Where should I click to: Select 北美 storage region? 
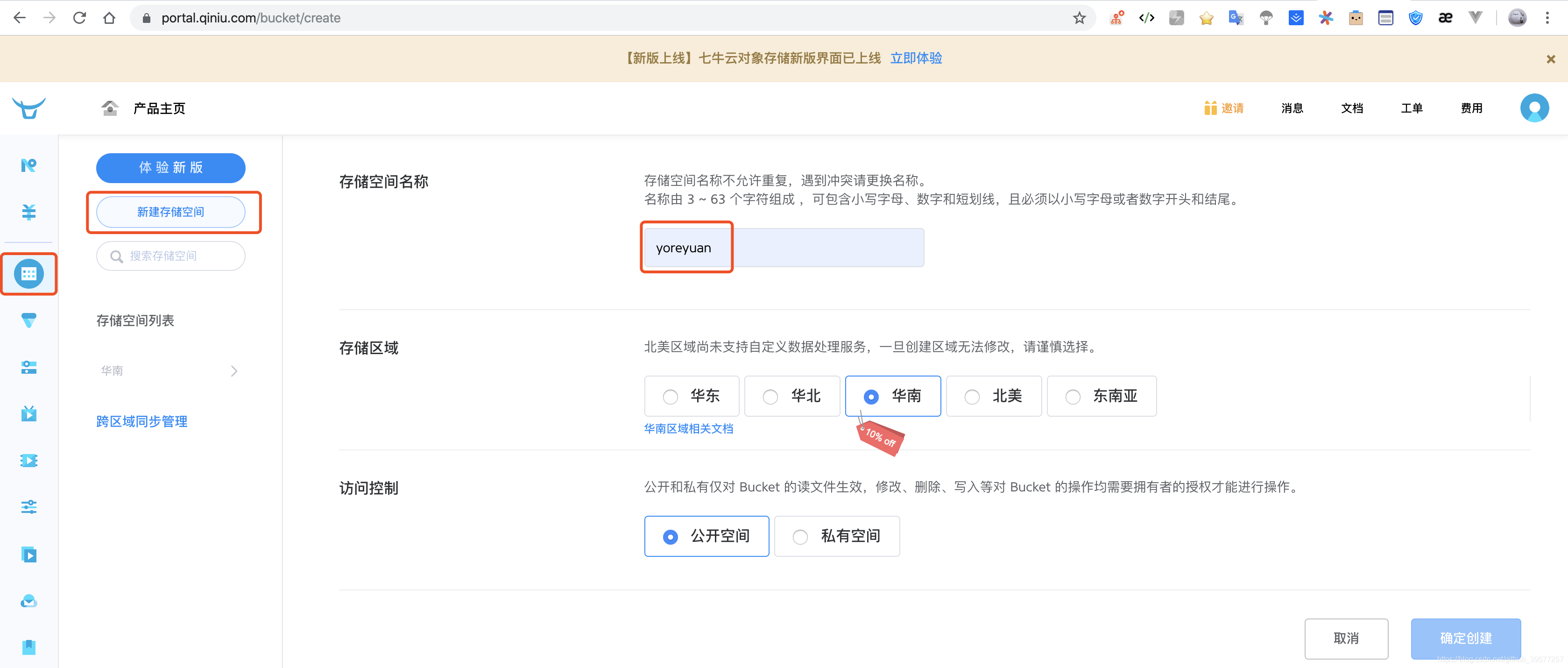pyautogui.click(x=993, y=396)
